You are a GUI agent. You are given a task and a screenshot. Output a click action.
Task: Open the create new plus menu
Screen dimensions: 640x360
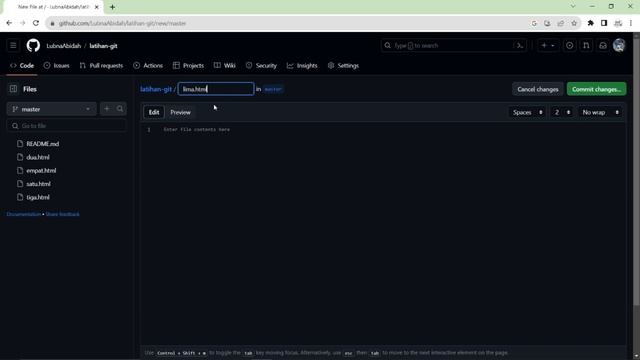point(548,46)
